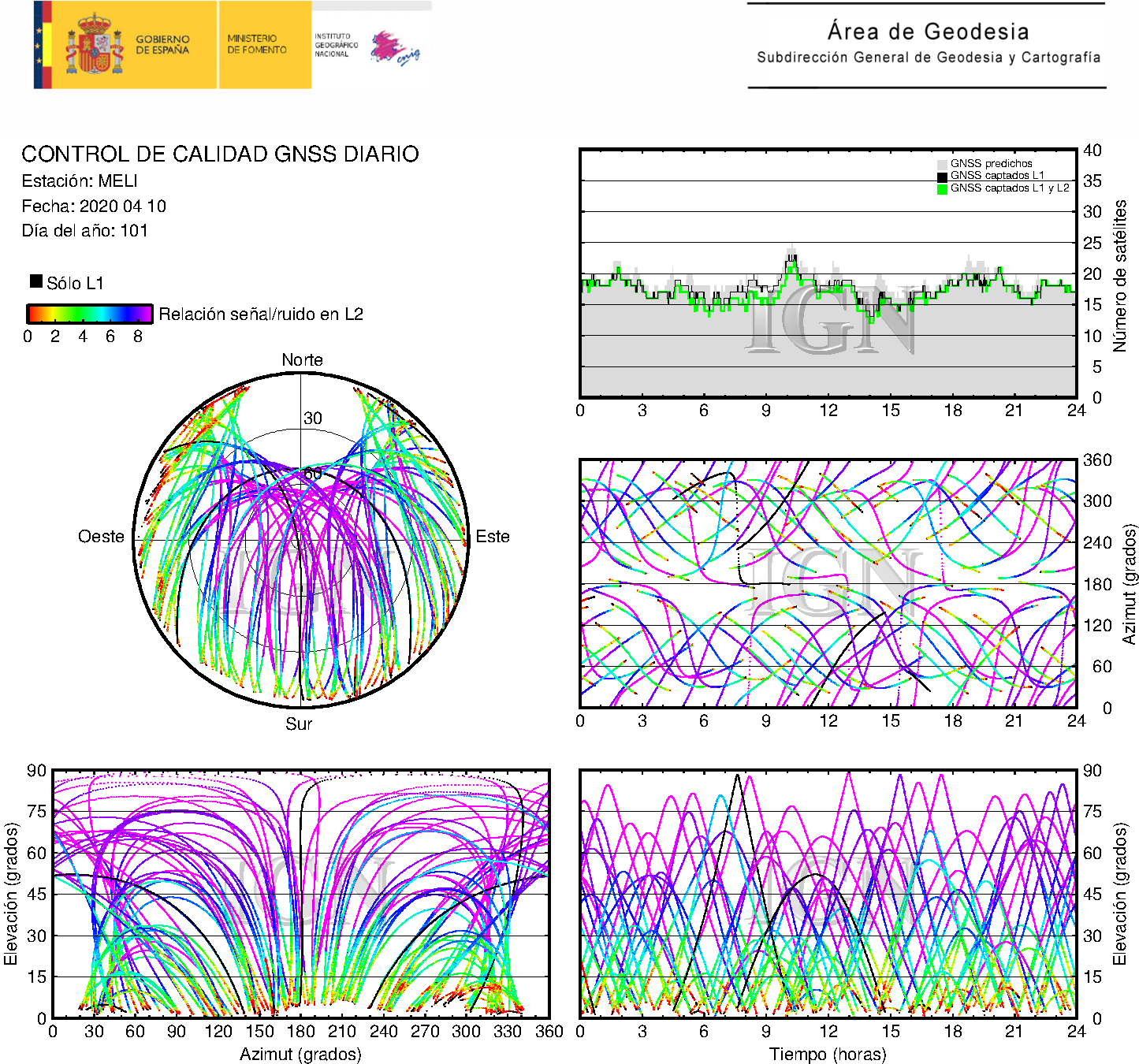This screenshot has height=1064, width=1139.
Task: Click the Área de Geodesia heading
Action: pyautogui.click(x=928, y=32)
